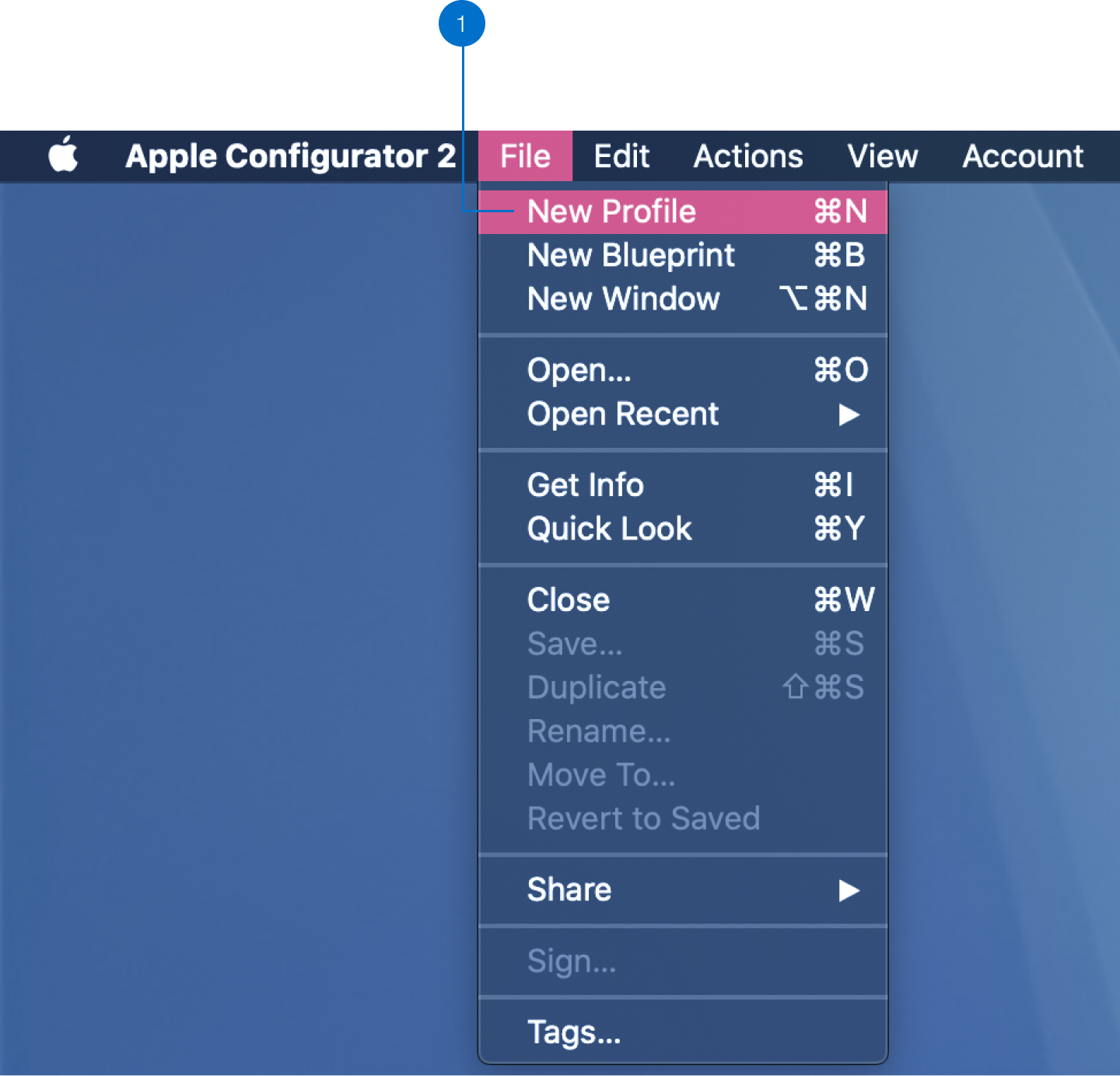Select Close in the File menu

[683, 600]
